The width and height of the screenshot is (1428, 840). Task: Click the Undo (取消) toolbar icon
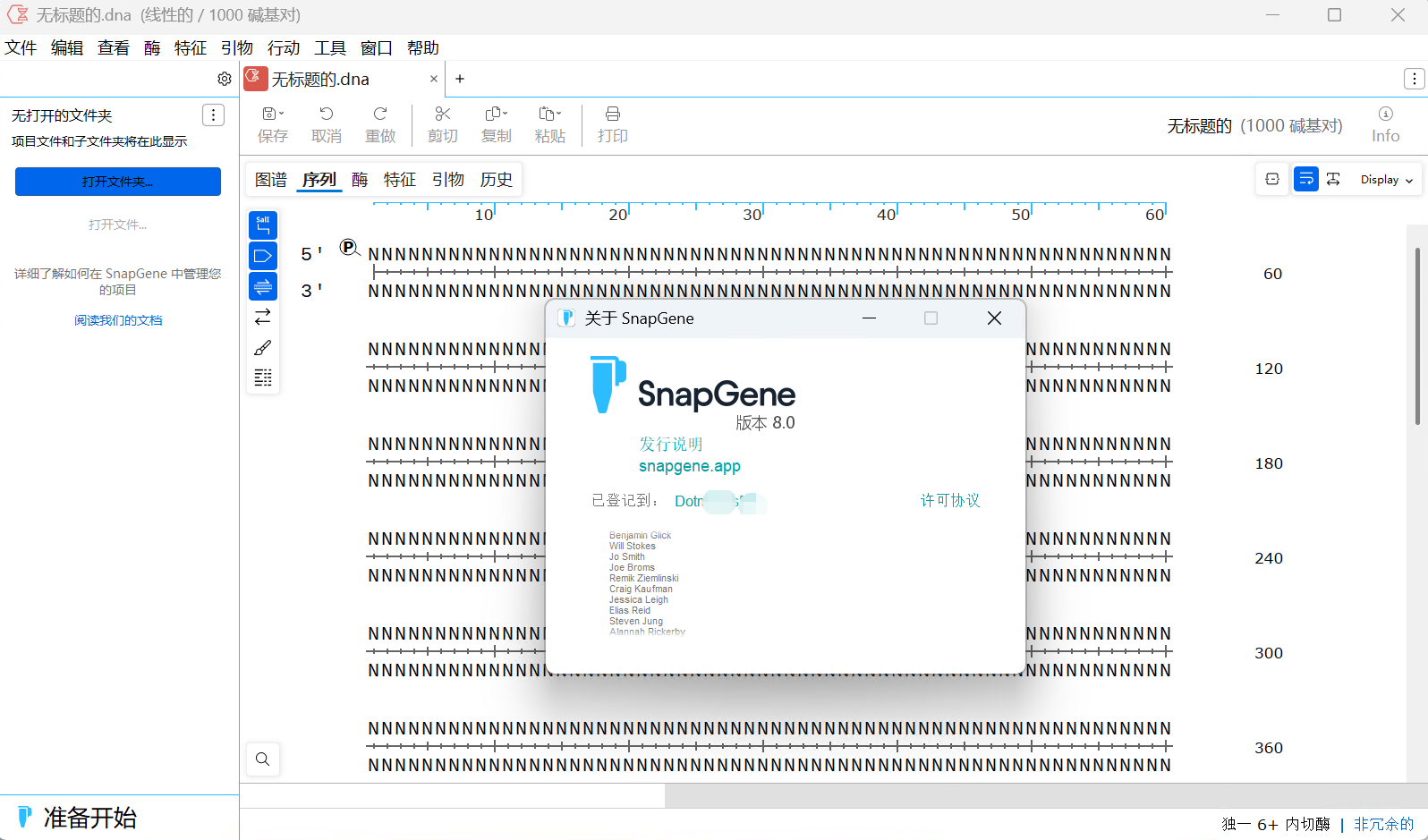tap(327, 124)
